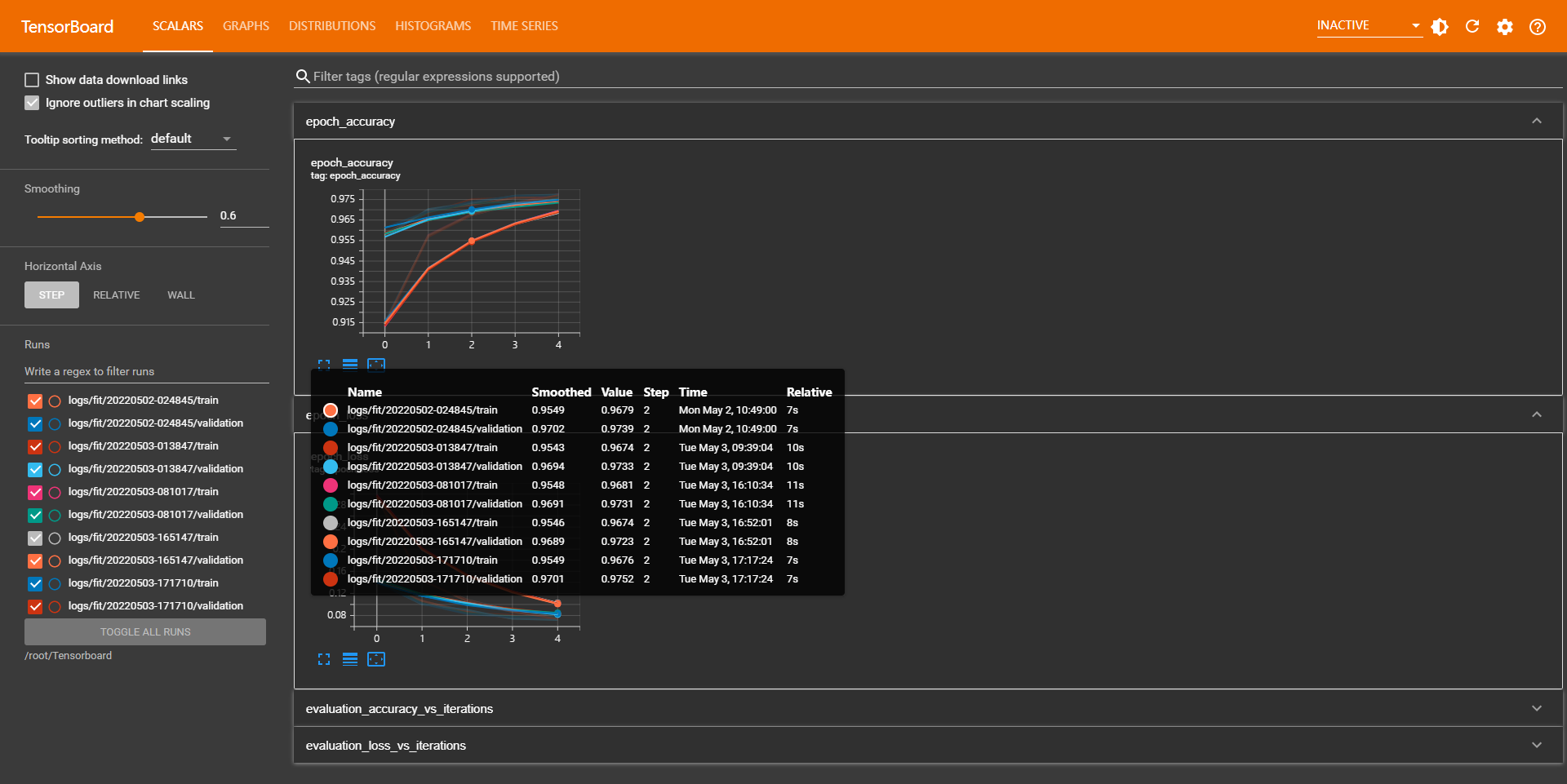Reload TensorBoard data with refresh icon
The height and width of the screenshot is (784, 1567).
click(1472, 27)
